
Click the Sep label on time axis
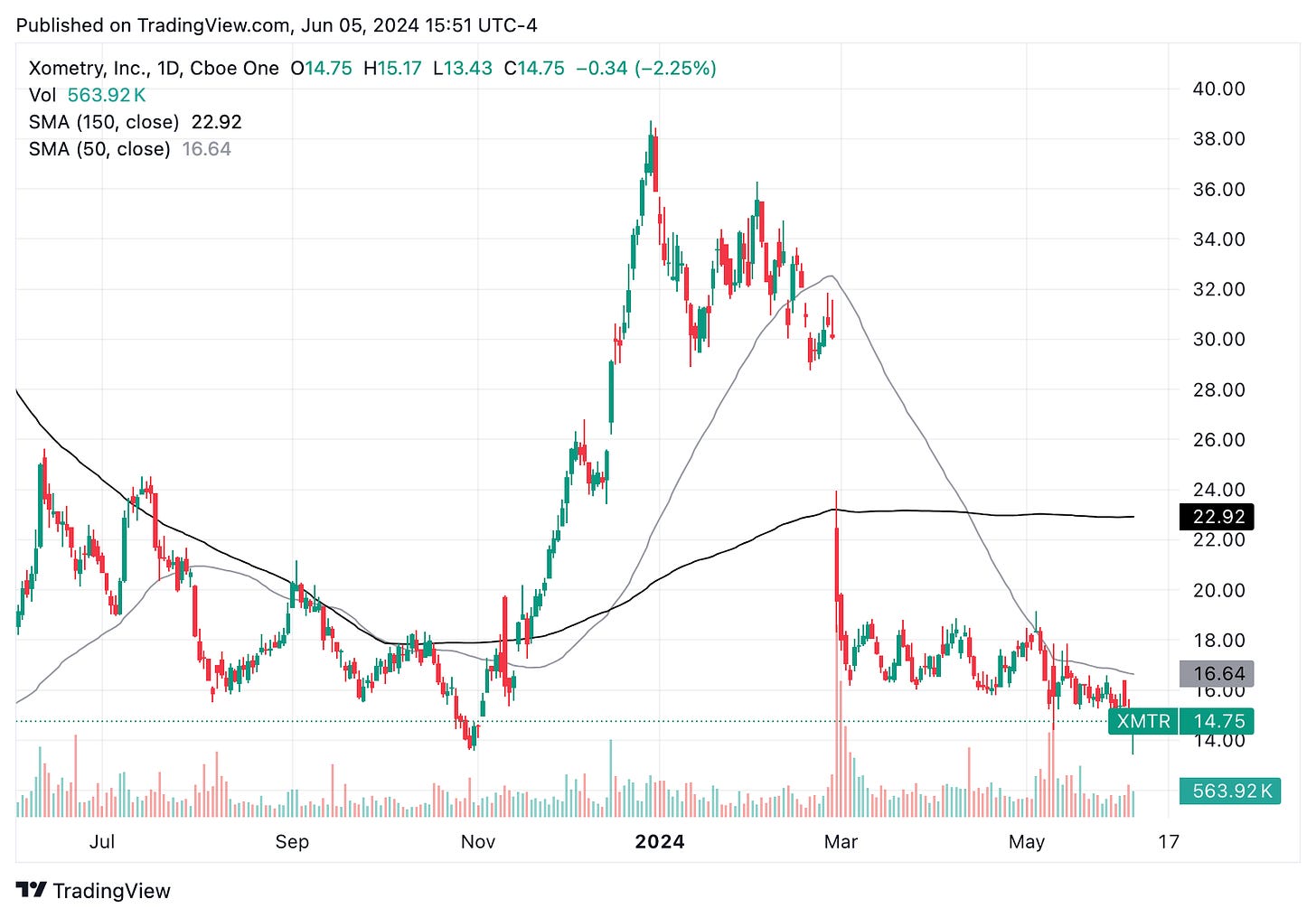coord(292,842)
